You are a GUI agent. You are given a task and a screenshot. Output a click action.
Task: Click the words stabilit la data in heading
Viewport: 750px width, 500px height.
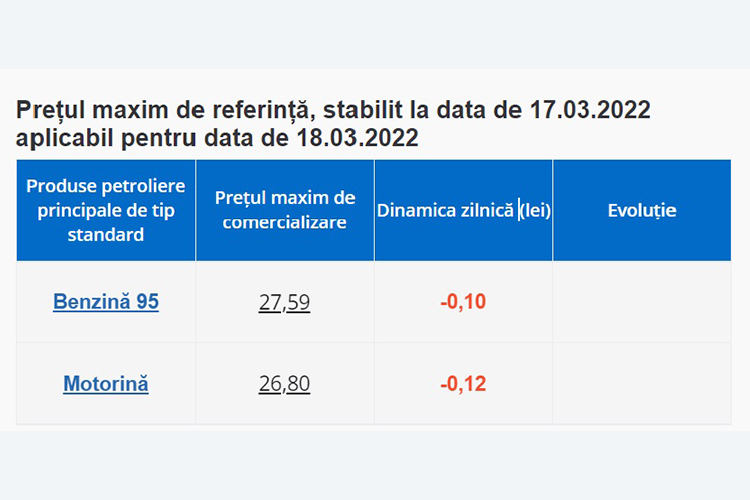click(406, 110)
